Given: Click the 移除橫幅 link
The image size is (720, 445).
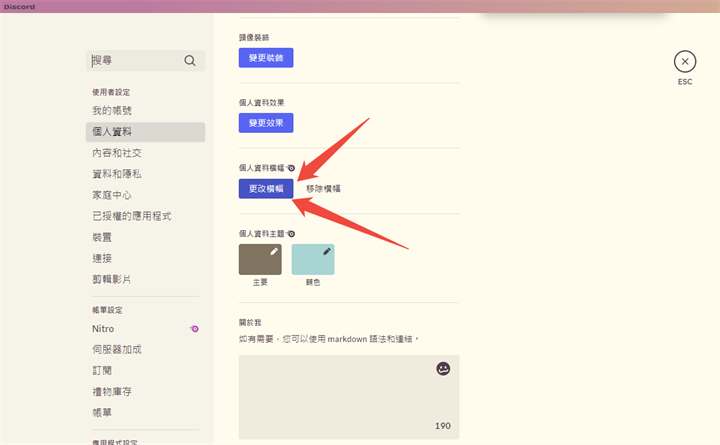Looking at the screenshot, I should [323, 189].
